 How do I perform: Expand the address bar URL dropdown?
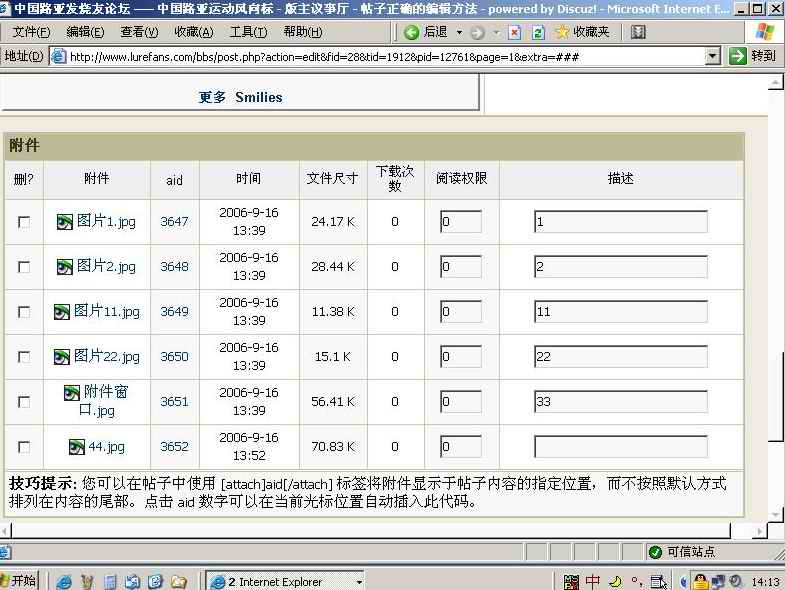[x=713, y=56]
